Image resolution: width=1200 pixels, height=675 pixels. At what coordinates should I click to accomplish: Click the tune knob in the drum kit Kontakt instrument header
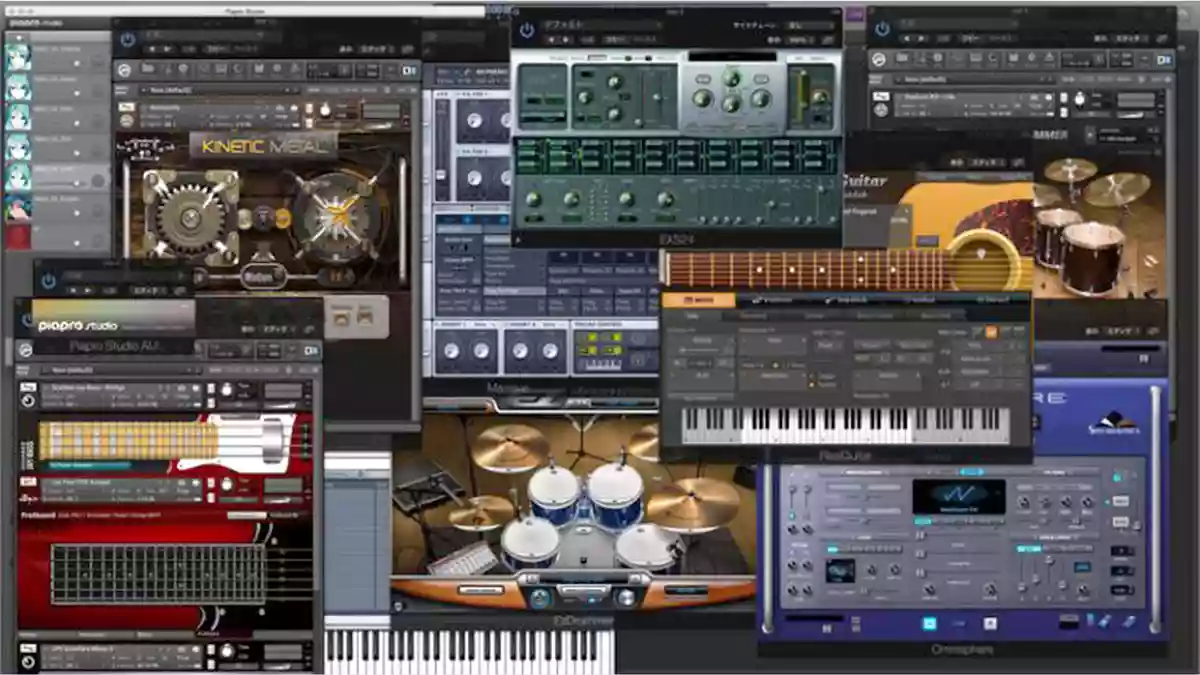tap(1081, 100)
